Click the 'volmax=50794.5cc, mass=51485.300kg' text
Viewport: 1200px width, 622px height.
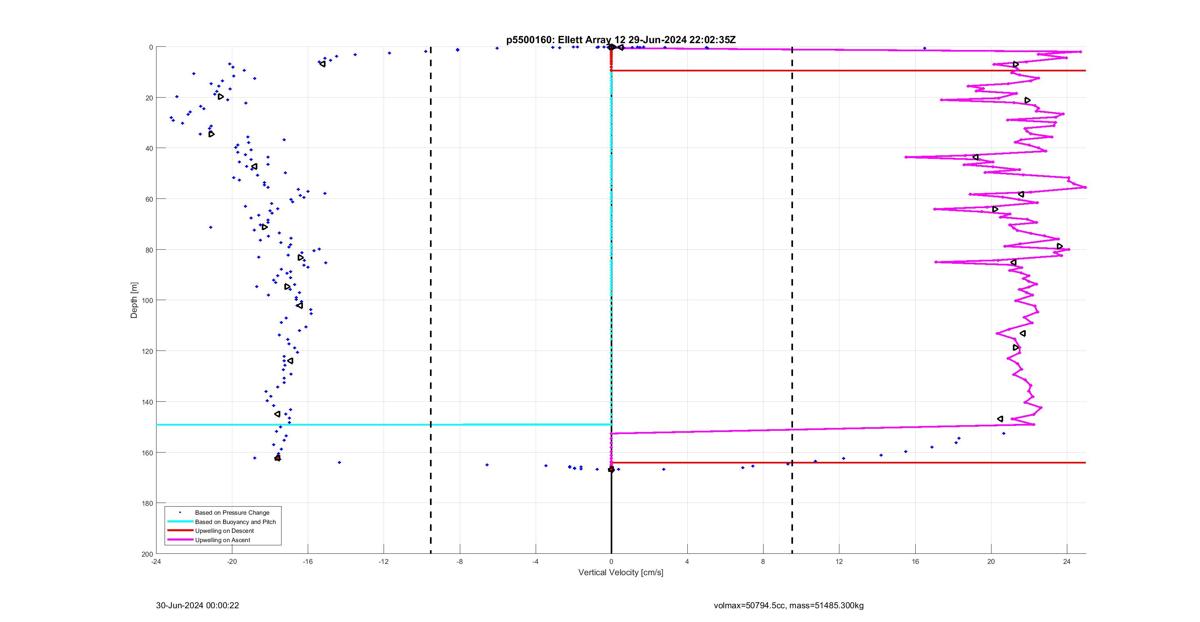[x=789, y=605]
